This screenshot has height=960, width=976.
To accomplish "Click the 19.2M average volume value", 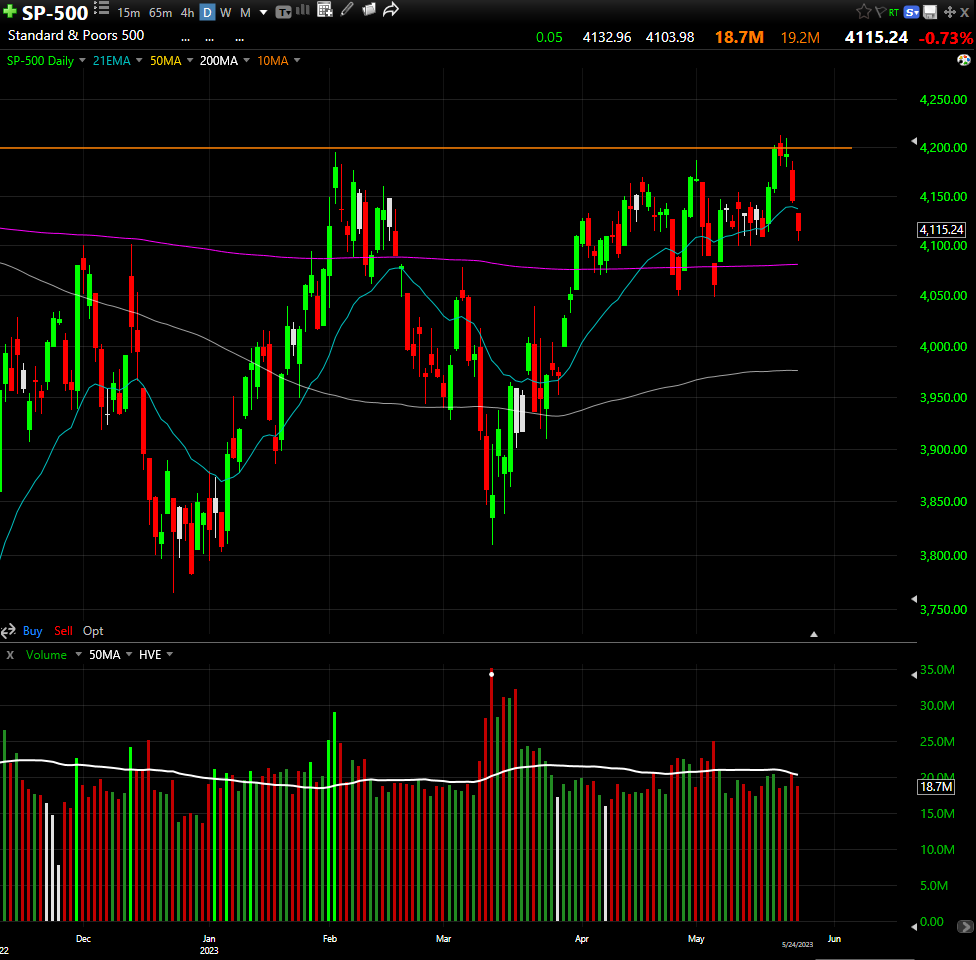I will click(x=800, y=38).
